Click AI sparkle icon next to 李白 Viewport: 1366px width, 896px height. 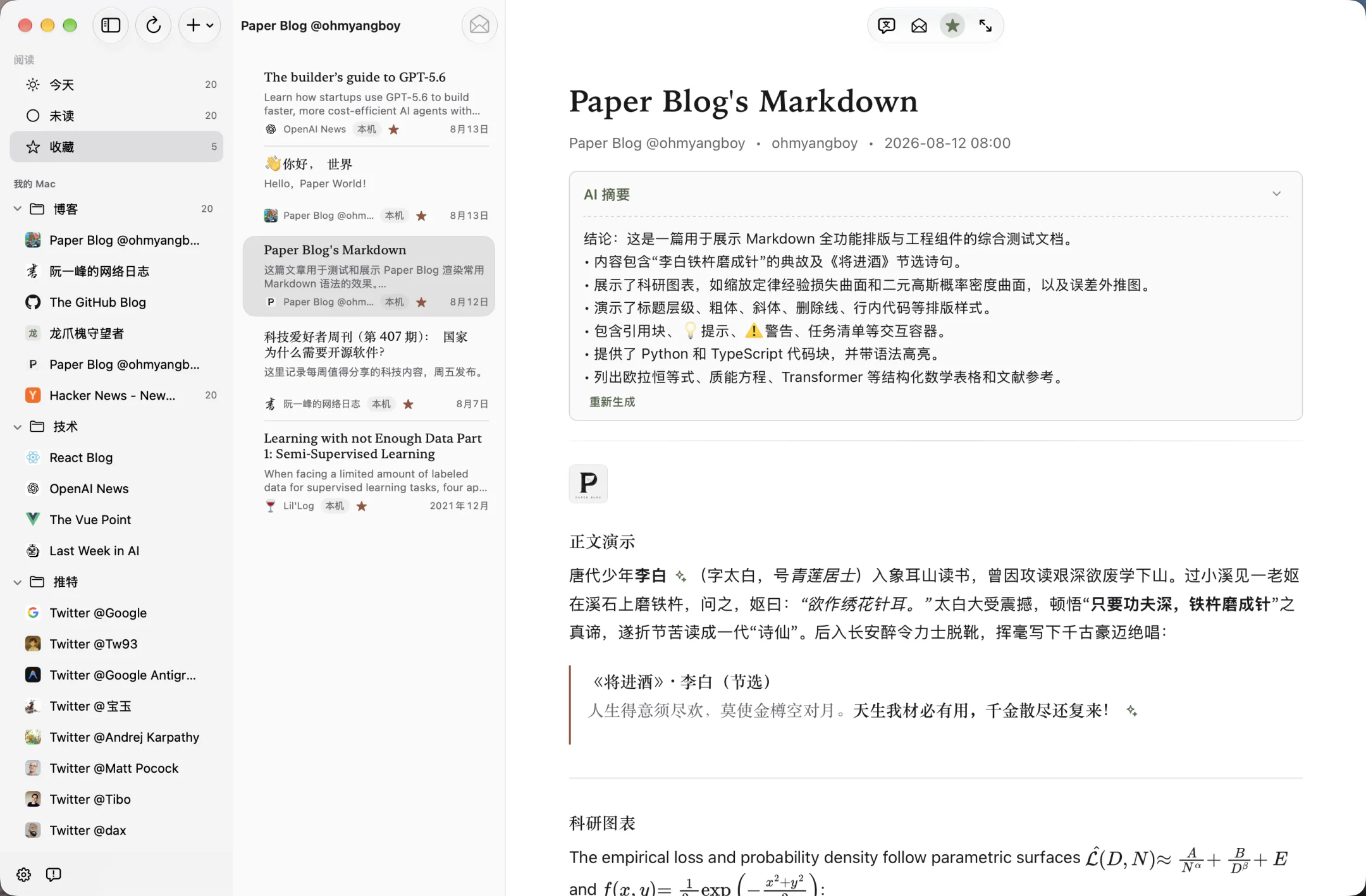coord(681,576)
